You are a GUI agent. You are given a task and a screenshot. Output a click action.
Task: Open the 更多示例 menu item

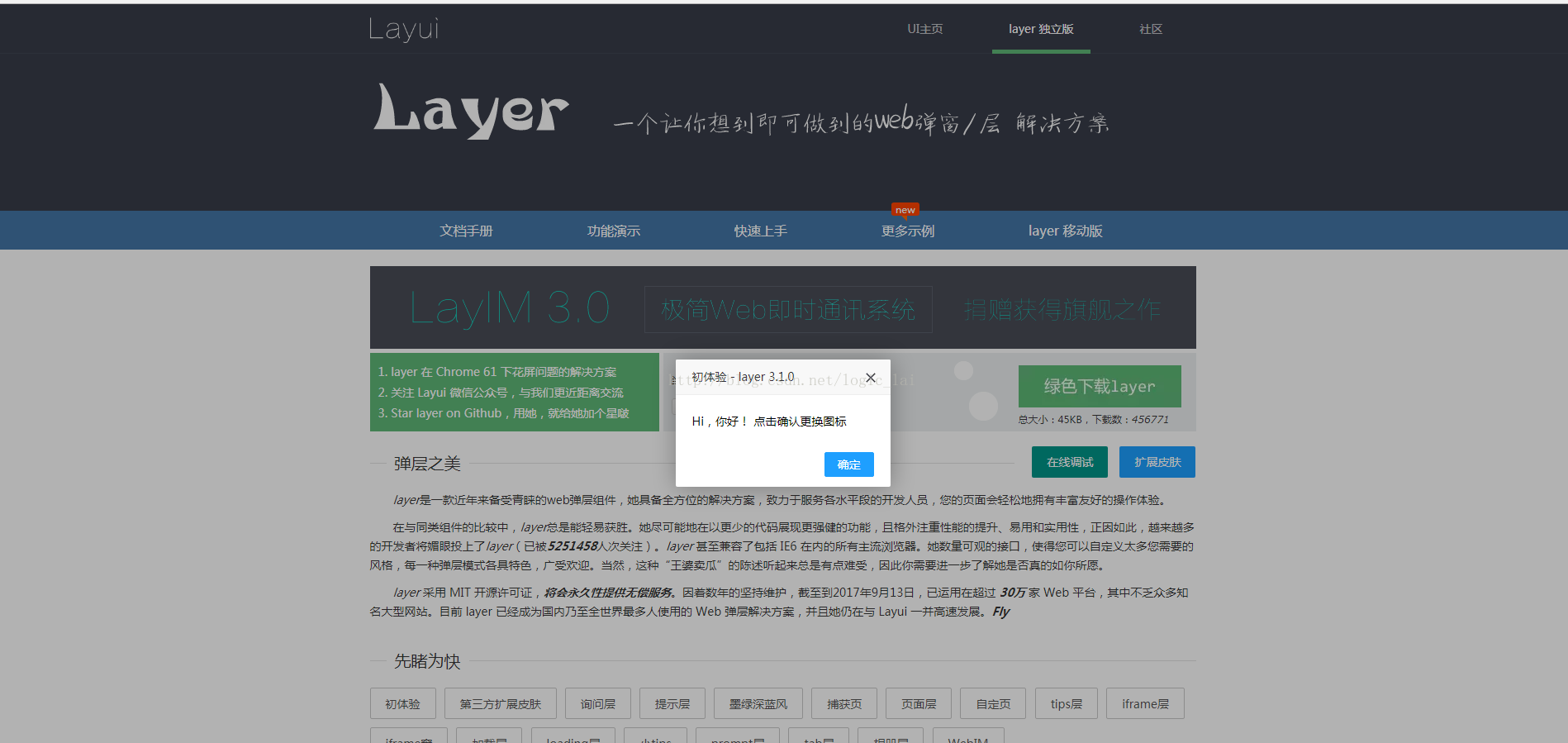click(x=907, y=231)
